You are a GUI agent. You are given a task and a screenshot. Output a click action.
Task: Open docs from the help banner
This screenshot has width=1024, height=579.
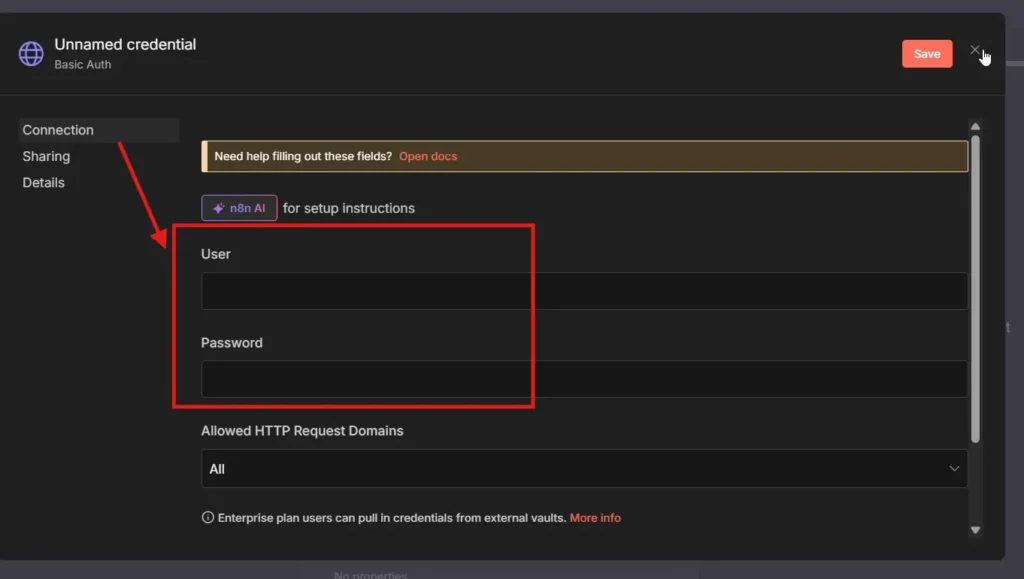click(428, 156)
